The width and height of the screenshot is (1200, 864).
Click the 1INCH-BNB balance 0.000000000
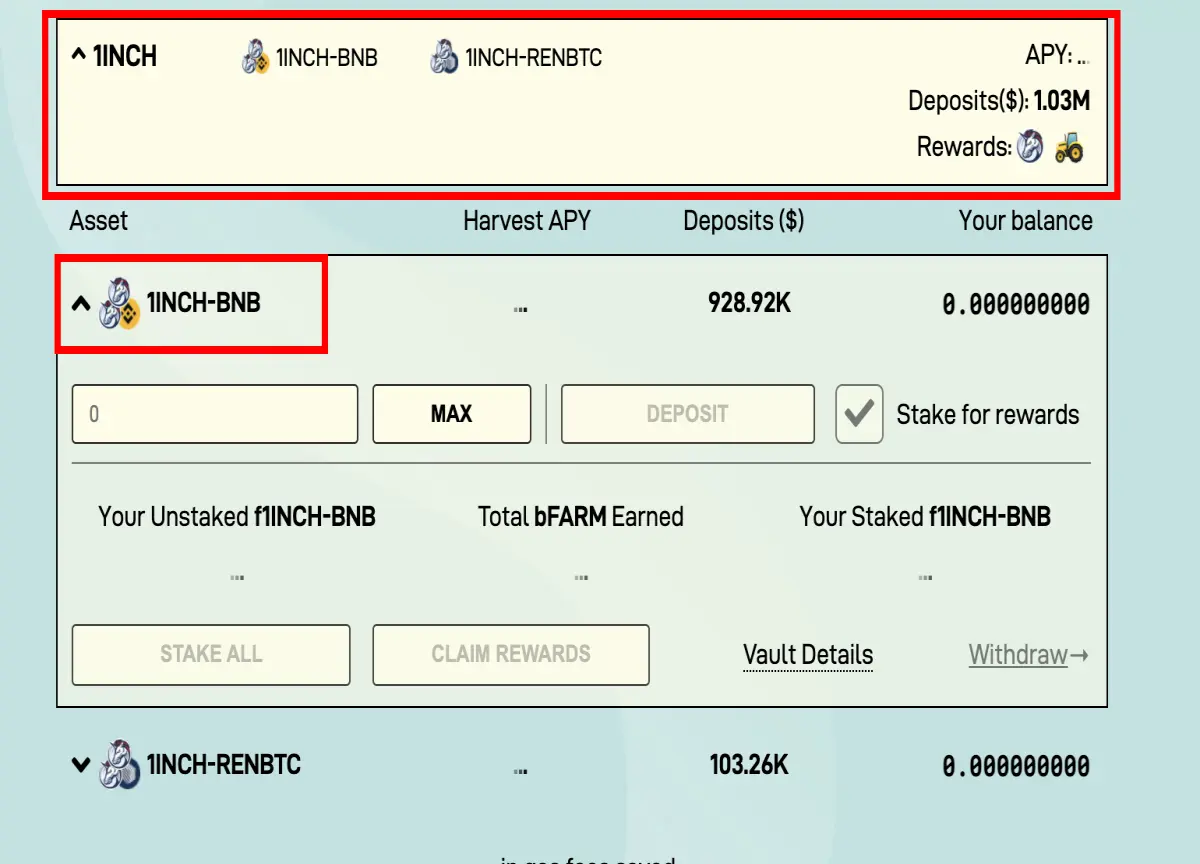click(1016, 304)
